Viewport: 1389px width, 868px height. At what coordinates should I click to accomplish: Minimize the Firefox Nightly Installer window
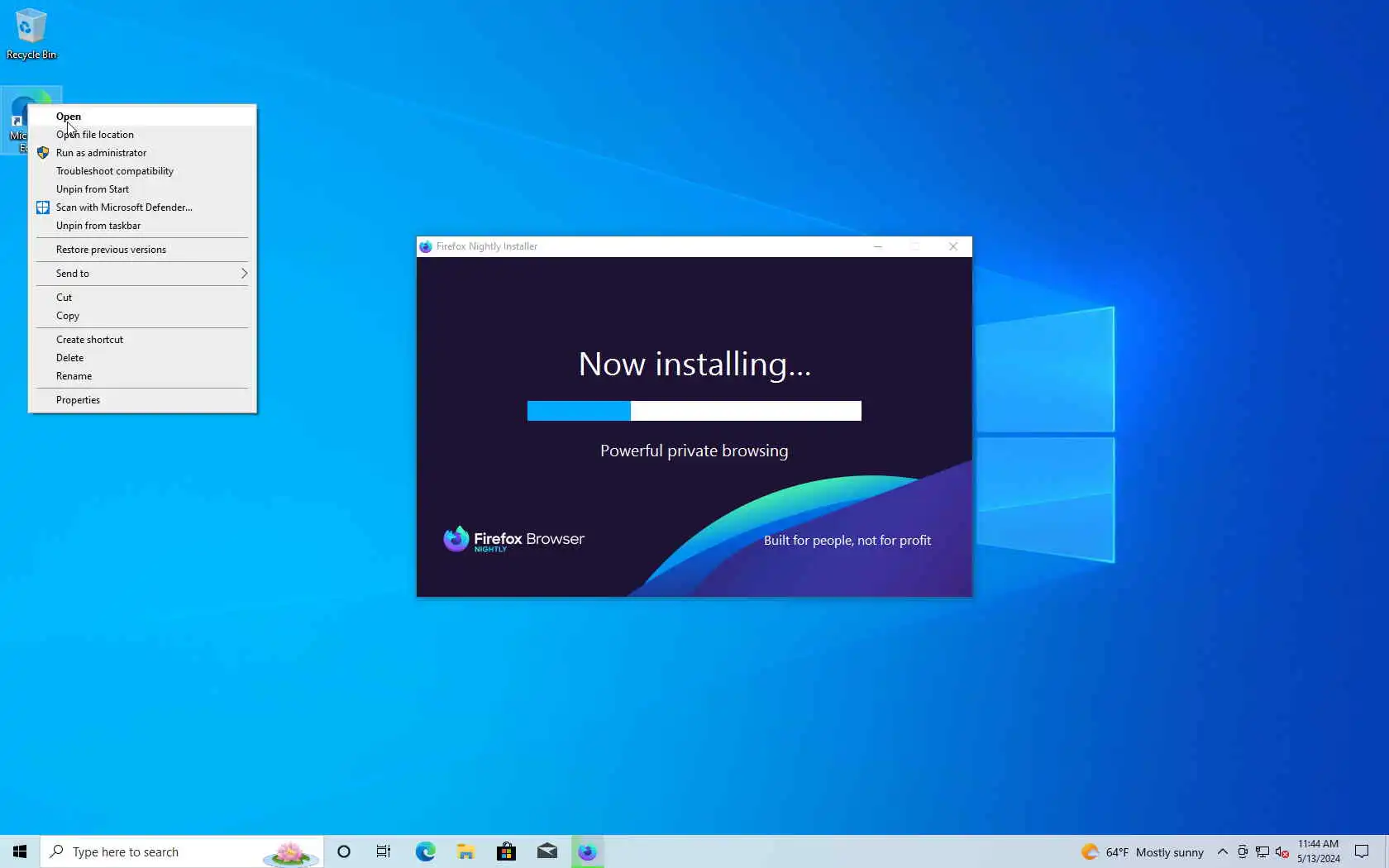(x=878, y=246)
